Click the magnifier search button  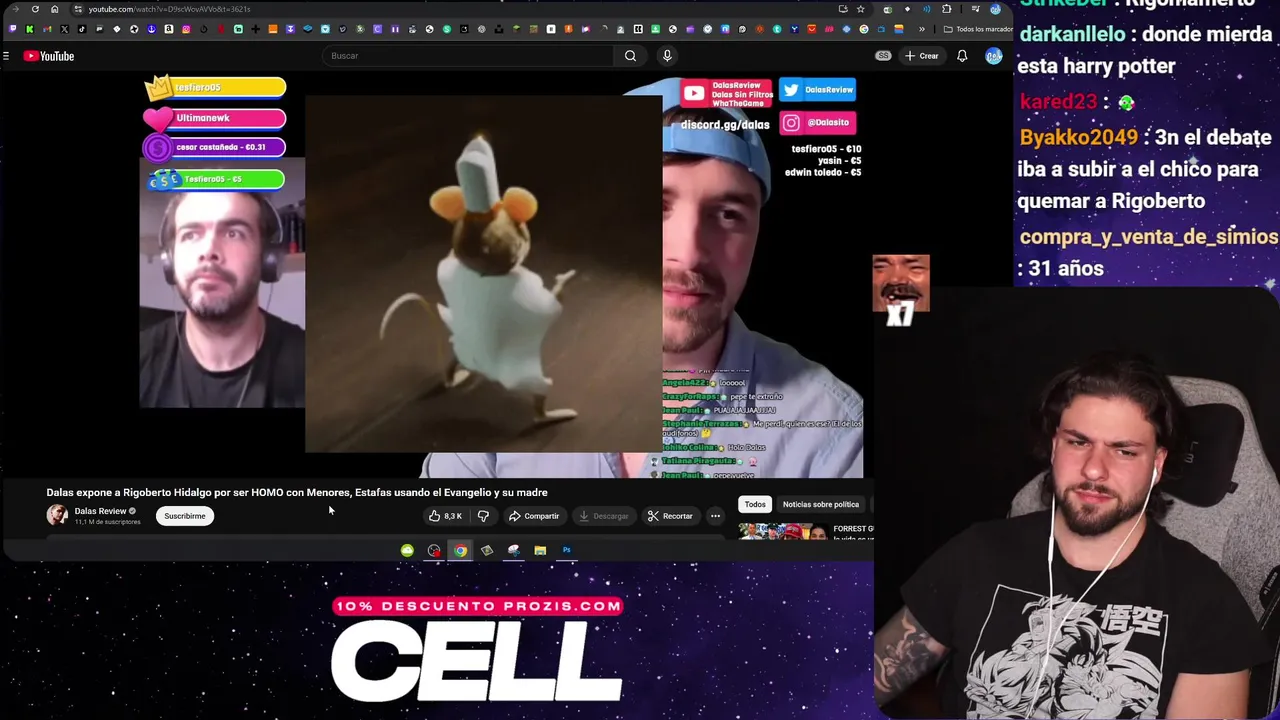pos(630,56)
